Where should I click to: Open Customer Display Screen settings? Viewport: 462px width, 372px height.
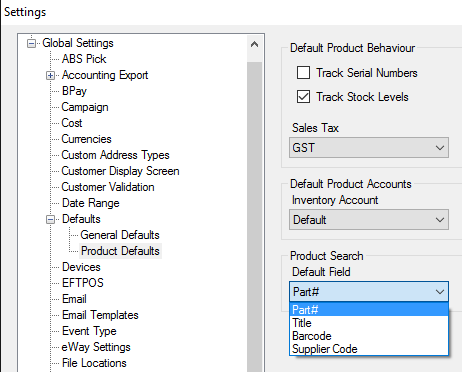coord(120,171)
